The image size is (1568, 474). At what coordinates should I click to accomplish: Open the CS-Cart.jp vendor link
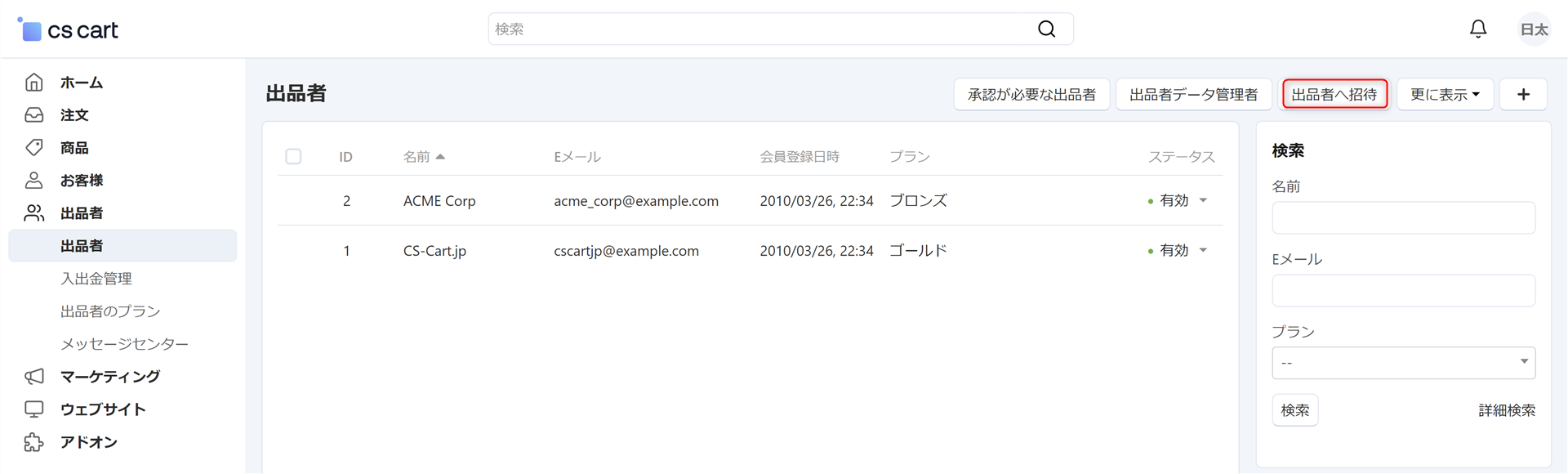(434, 251)
